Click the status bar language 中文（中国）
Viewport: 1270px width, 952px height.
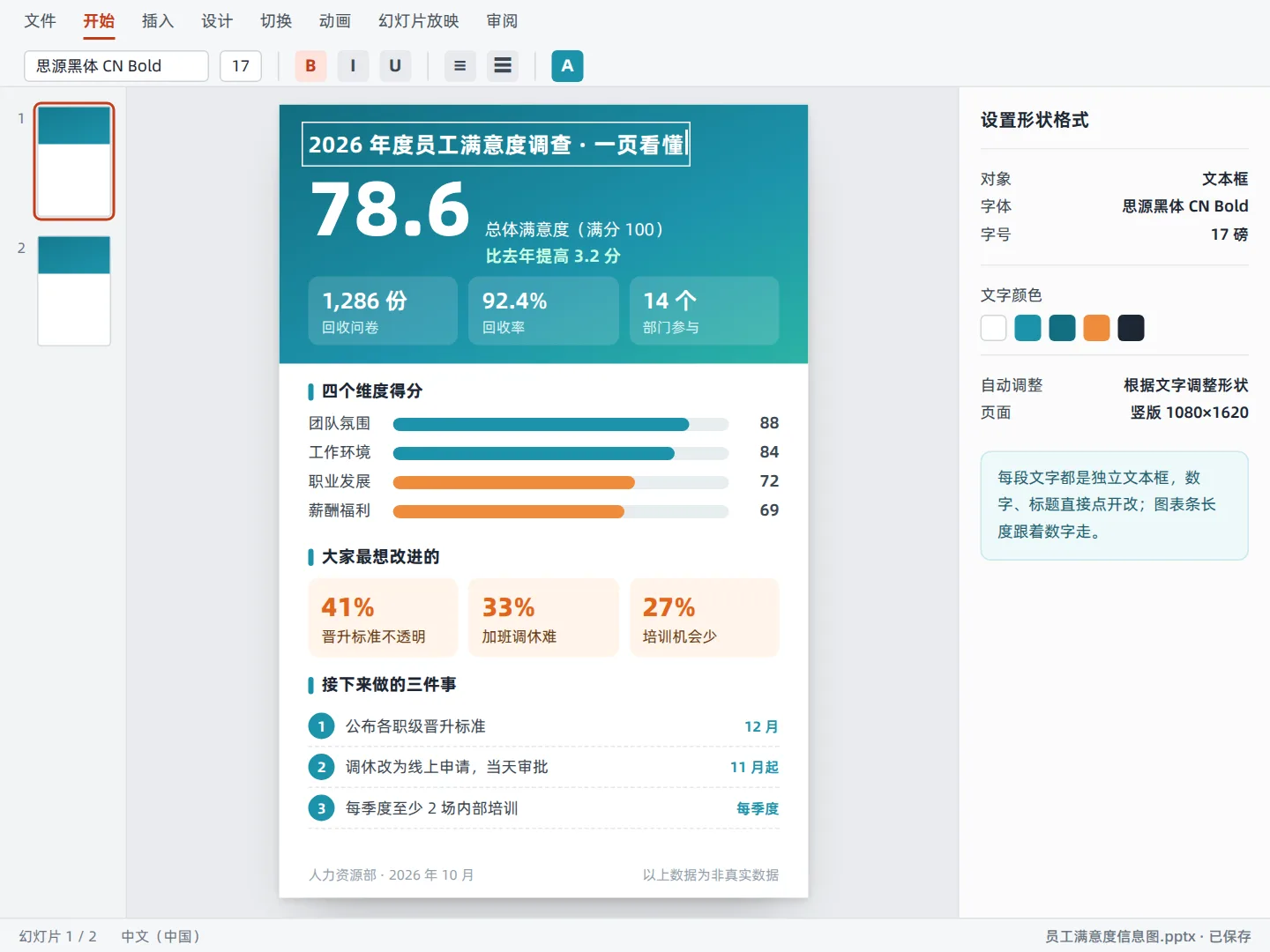pos(161,936)
